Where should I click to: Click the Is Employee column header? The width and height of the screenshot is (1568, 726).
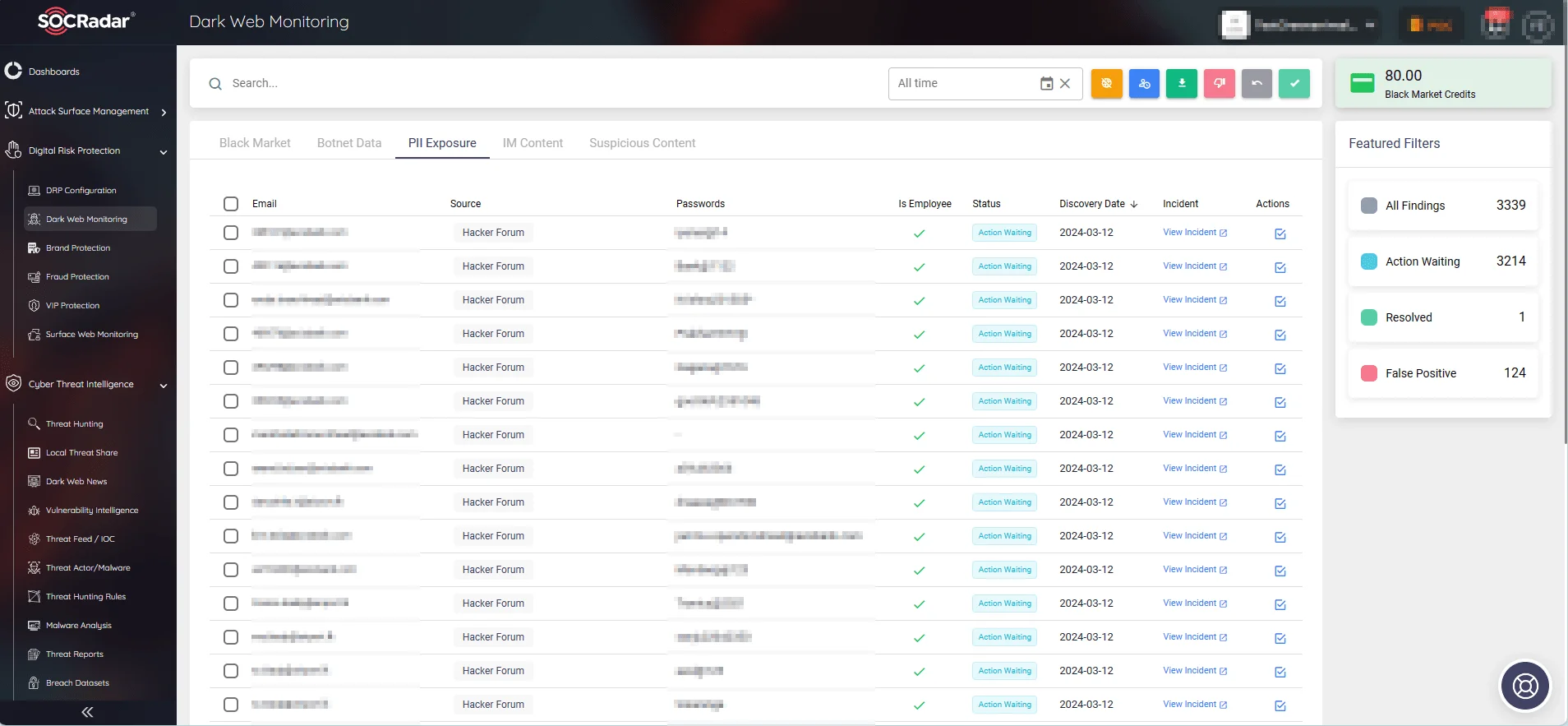925,204
